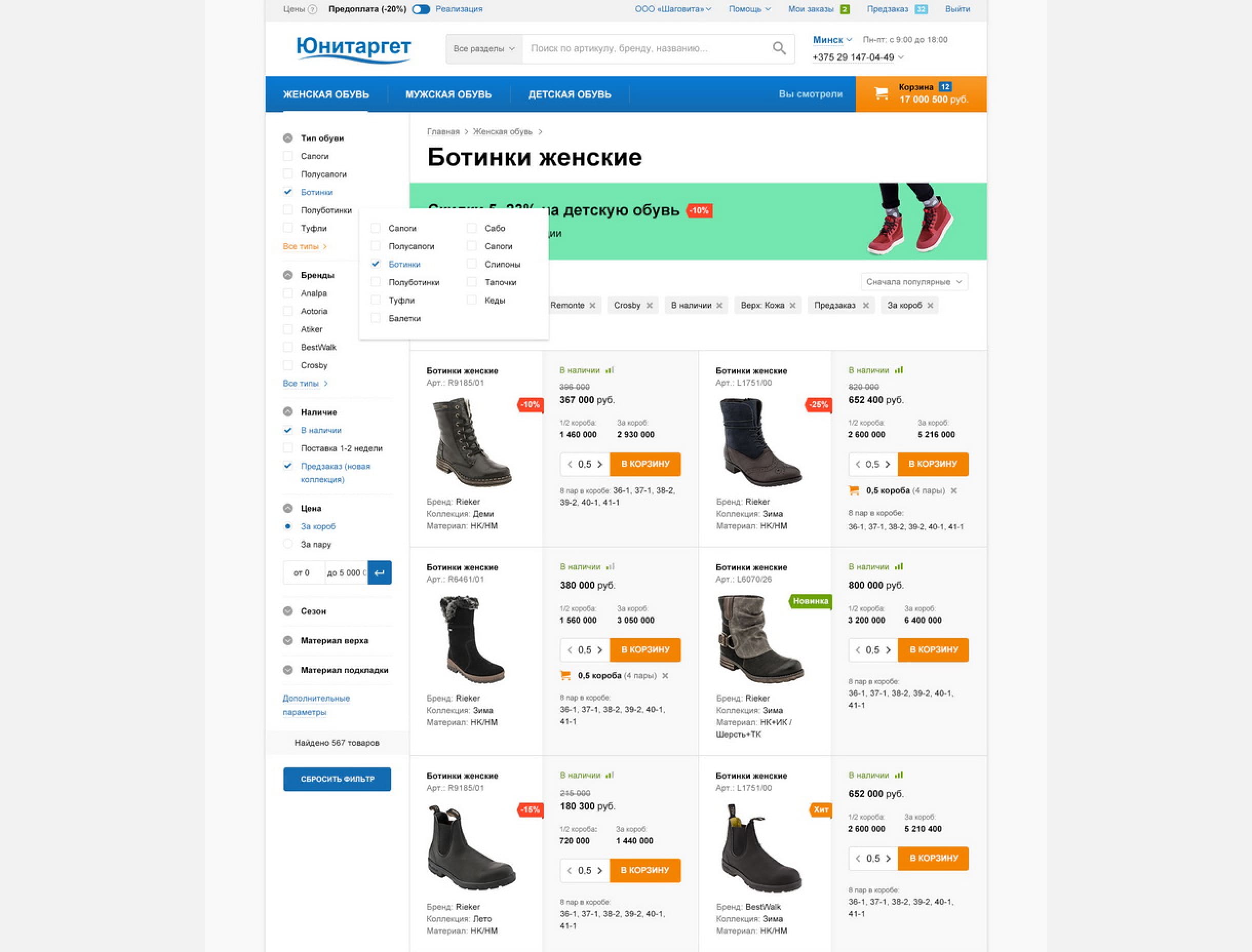Toggle Предоплата/Реализация price switch

[421, 9]
